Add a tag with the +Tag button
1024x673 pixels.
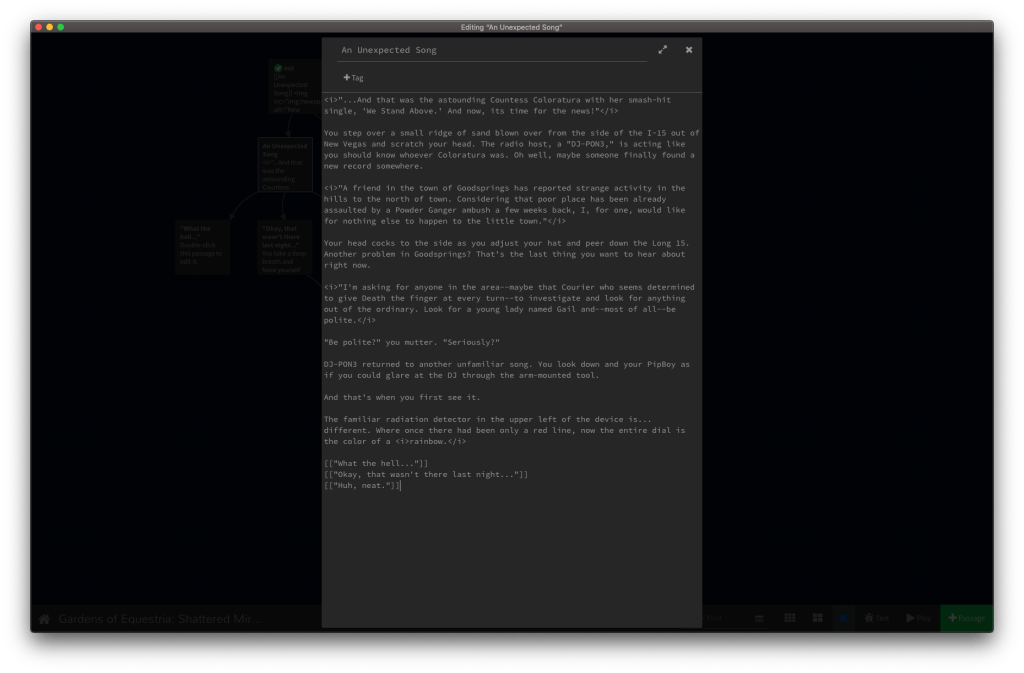pos(353,78)
